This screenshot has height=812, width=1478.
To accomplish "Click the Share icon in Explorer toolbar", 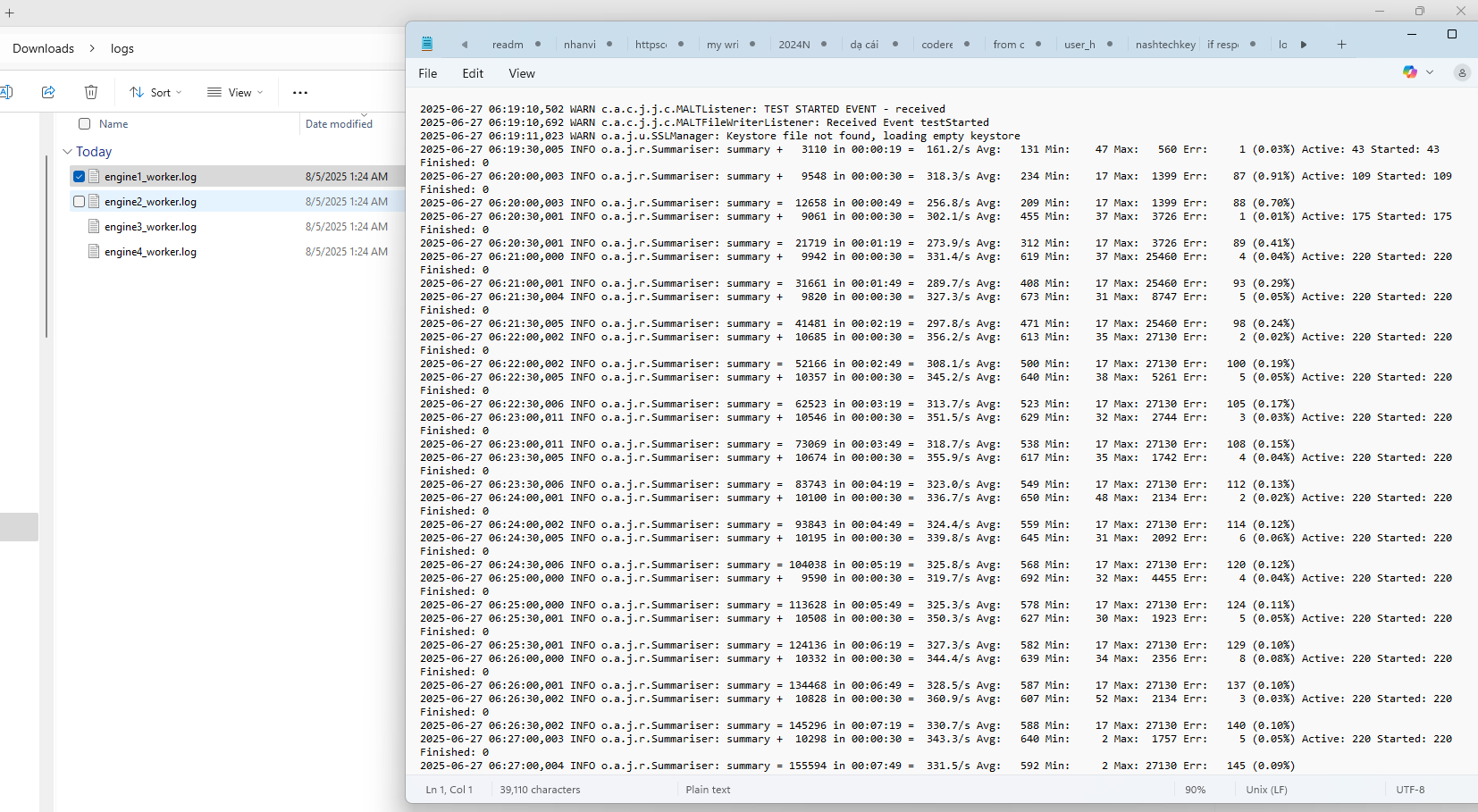I will pyautogui.click(x=48, y=92).
